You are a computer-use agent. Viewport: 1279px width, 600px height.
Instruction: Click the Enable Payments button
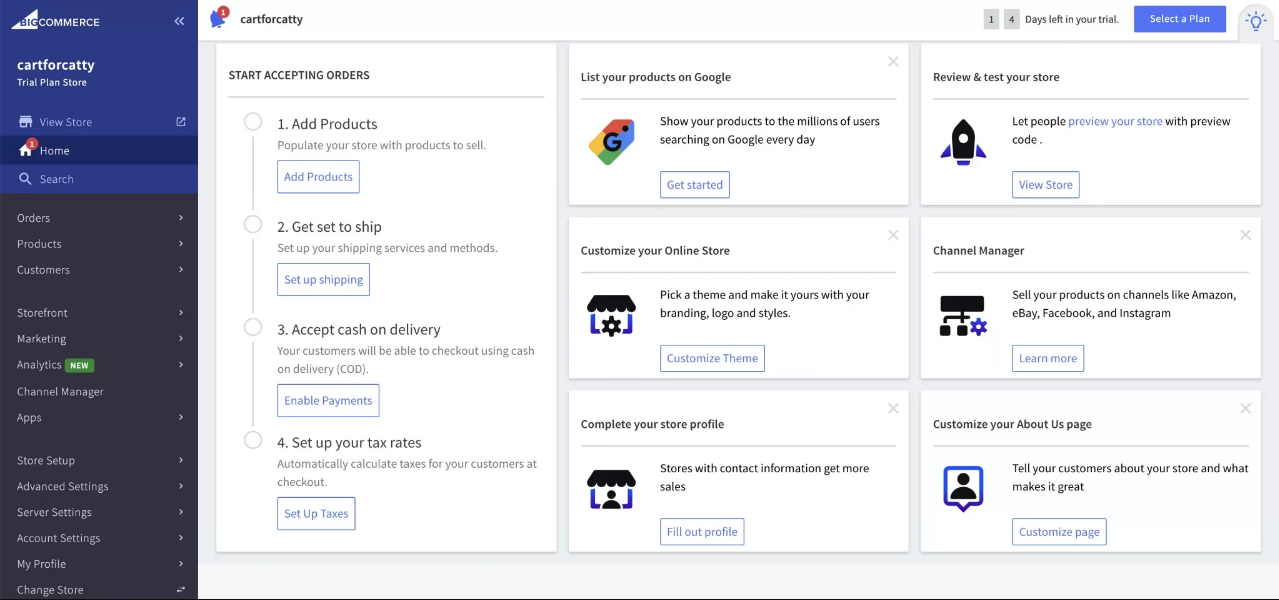[x=328, y=400]
